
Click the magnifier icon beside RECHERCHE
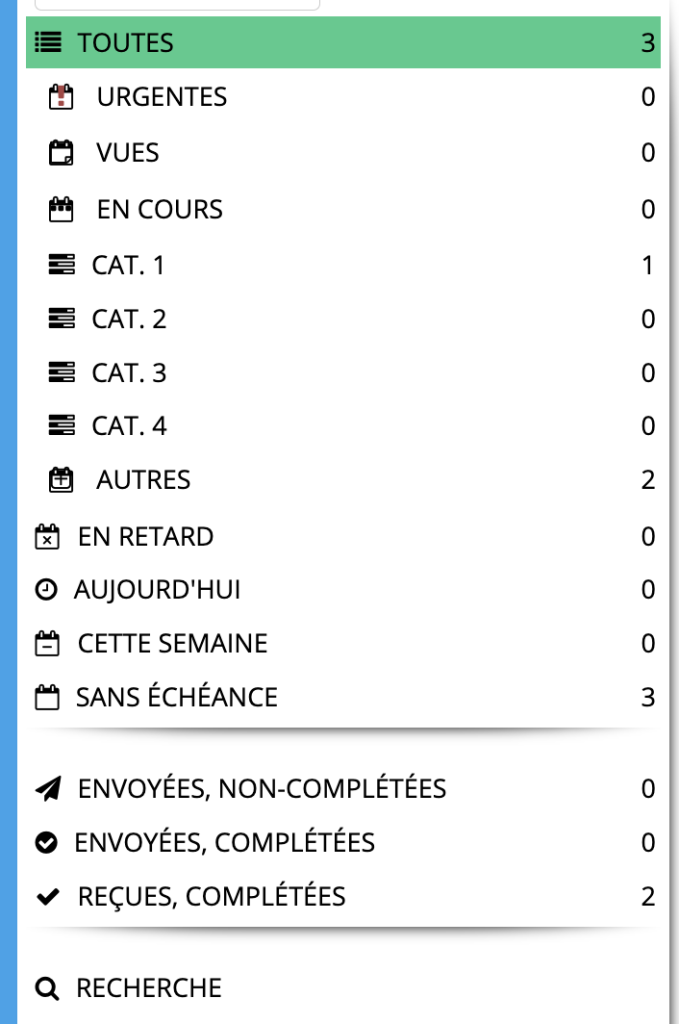tap(47, 988)
